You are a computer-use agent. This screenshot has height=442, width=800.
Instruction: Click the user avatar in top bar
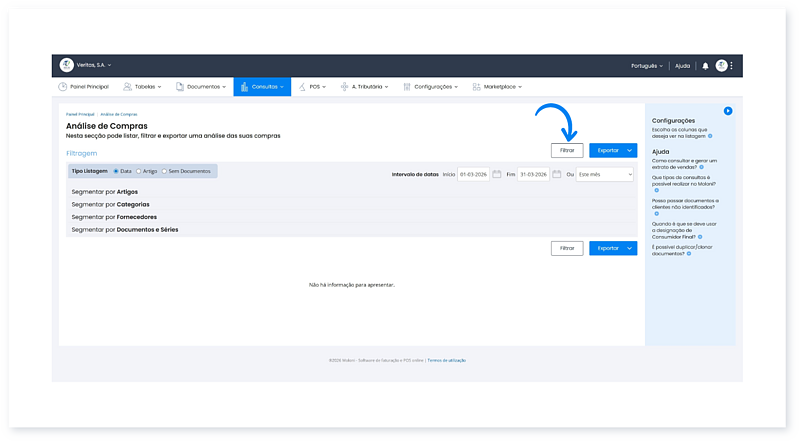pos(721,65)
